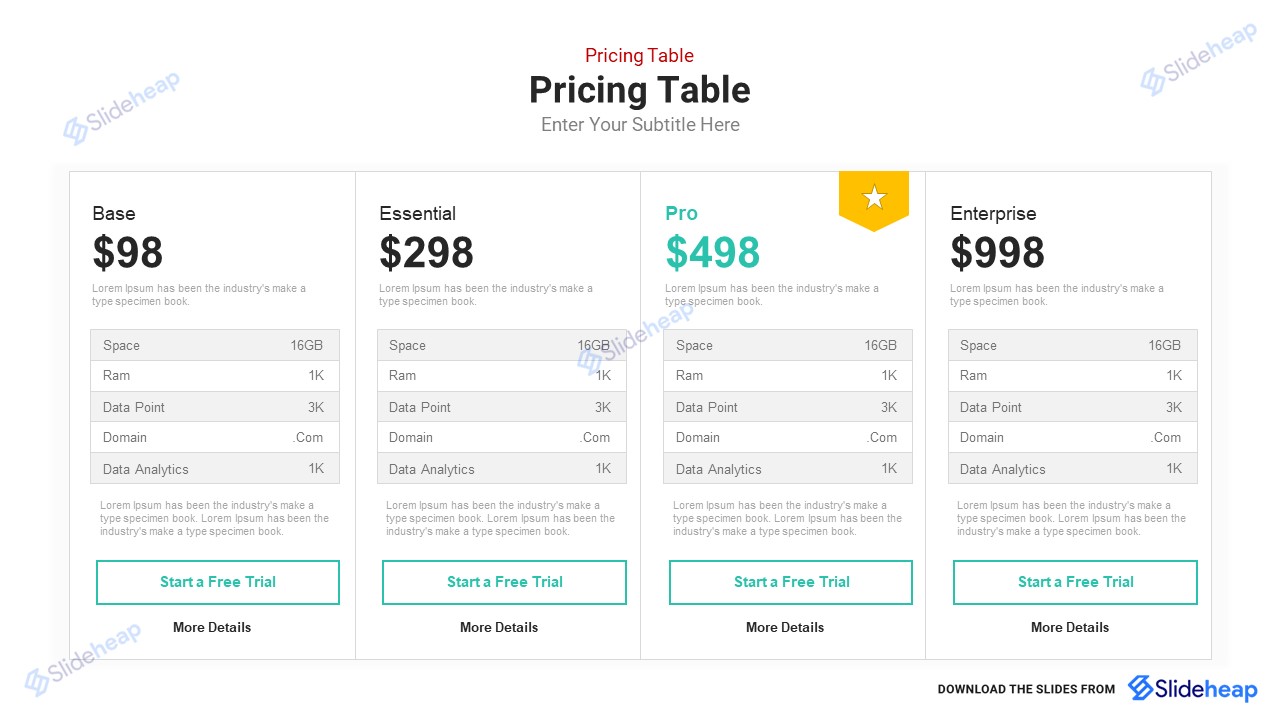Select the red Pricing Table label
1280x720 pixels.
pos(639,56)
